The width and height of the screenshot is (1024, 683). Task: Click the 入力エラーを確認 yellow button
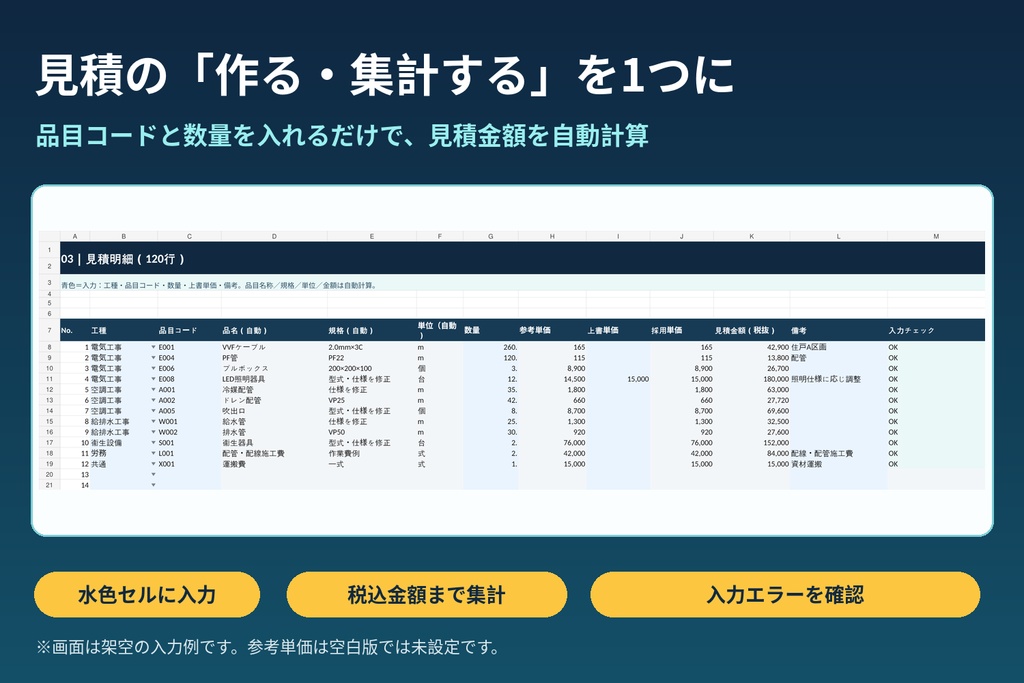(785, 594)
